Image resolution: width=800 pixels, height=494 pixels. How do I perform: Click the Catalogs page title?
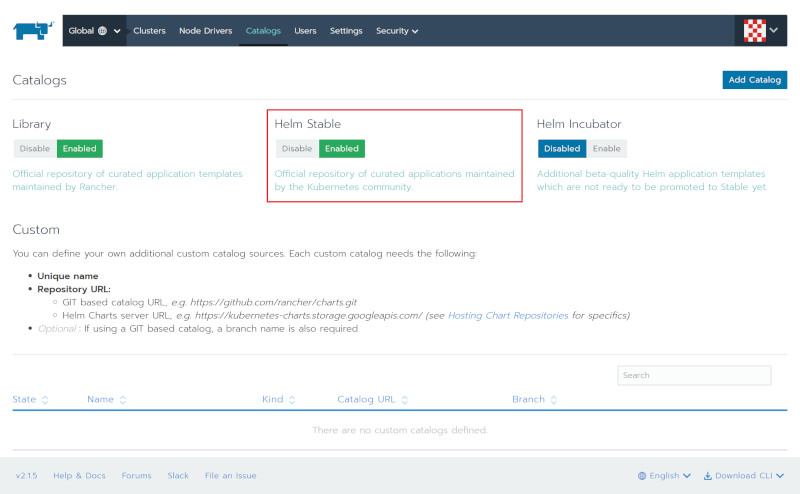coord(39,80)
